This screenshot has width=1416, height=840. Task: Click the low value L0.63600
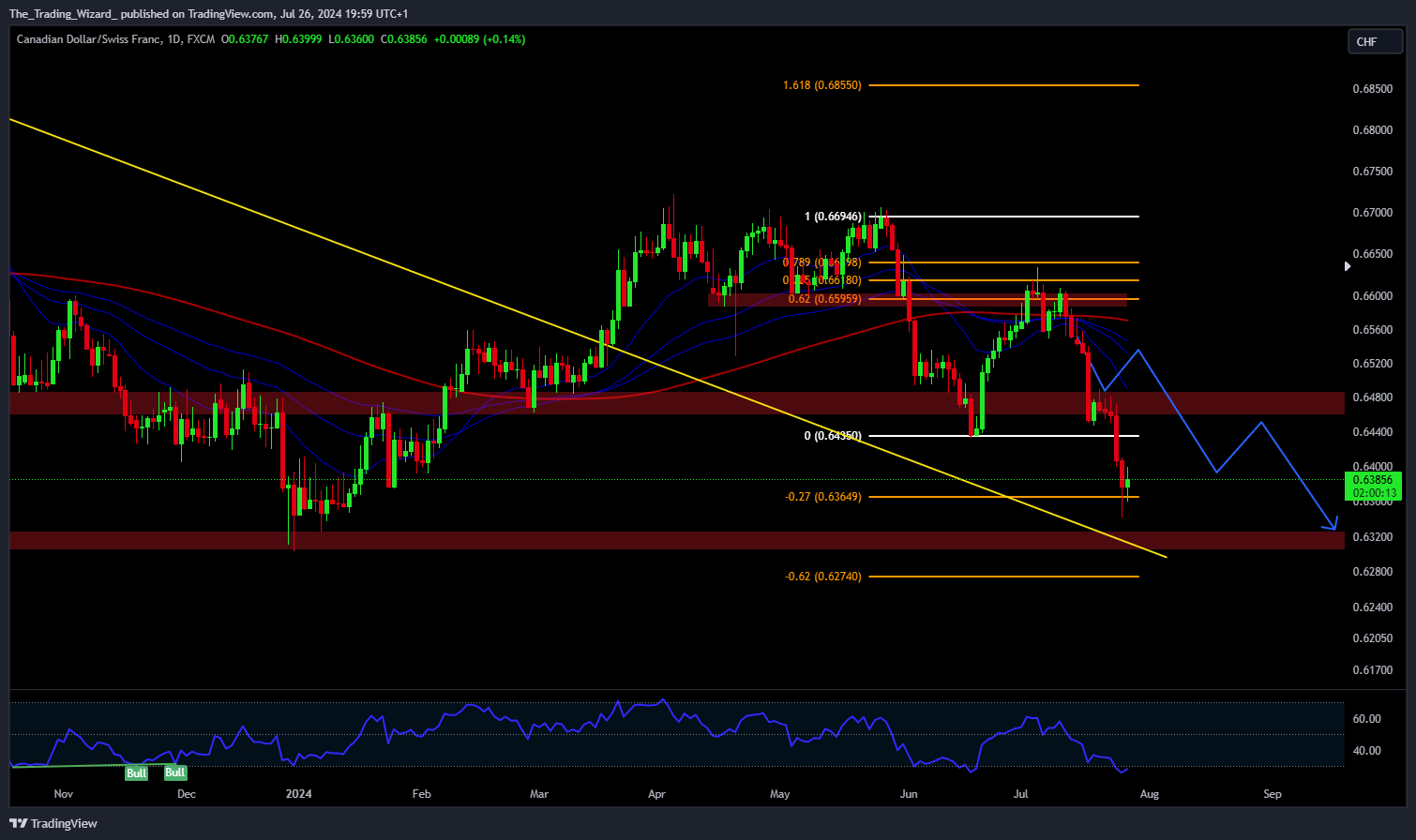pyautogui.click(x=351, y=39)
